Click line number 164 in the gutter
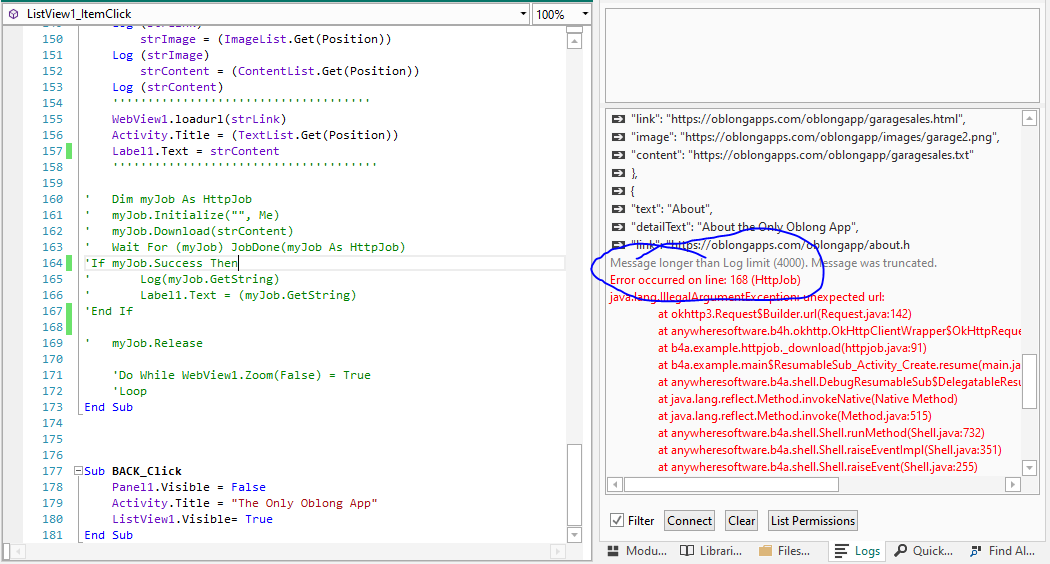This screenshot has height=564, width=1050. point(52,263)
